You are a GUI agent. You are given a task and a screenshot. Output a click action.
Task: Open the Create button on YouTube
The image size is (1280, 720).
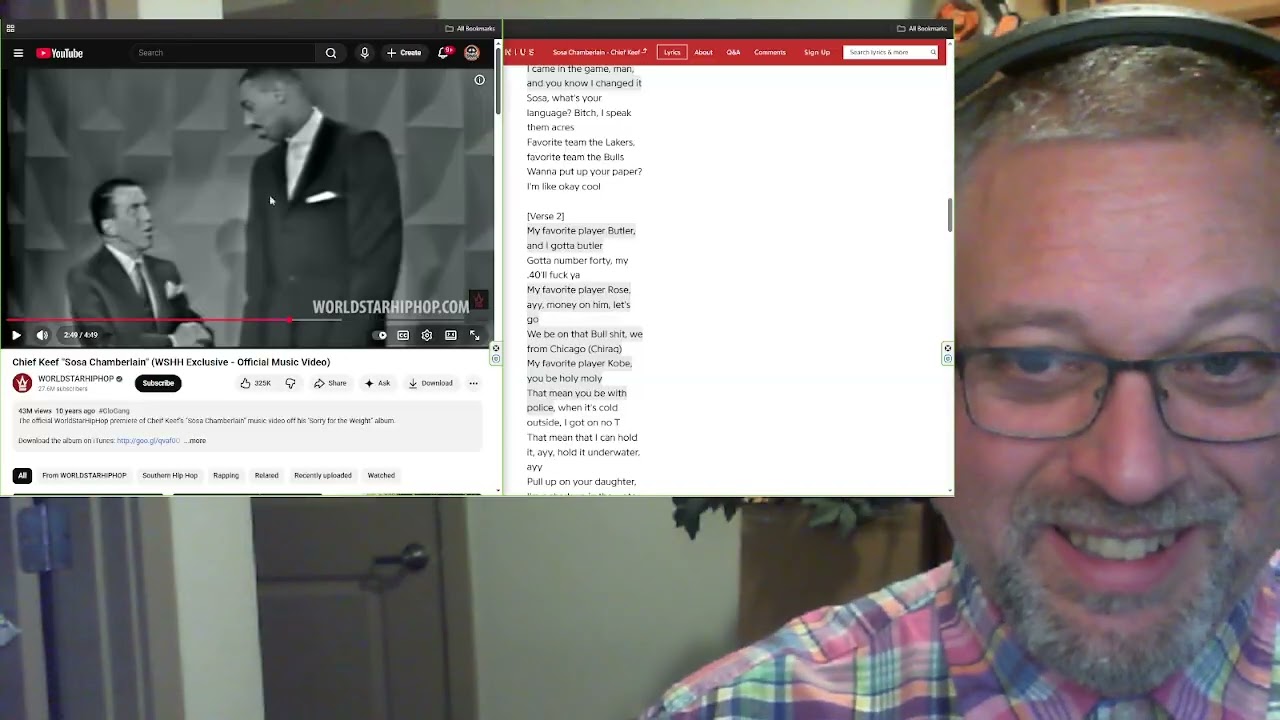click(405, 53)
